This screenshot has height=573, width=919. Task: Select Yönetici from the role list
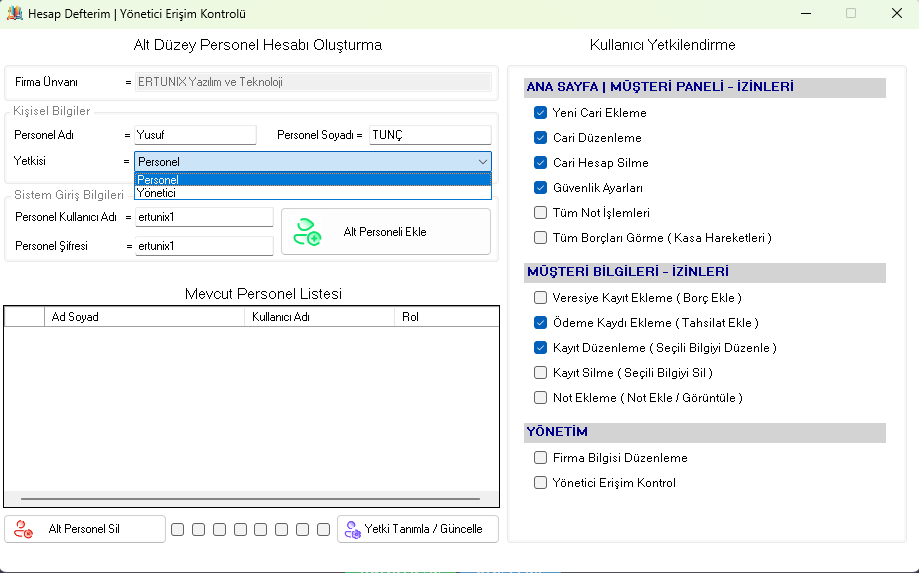(x=157, y=193)
